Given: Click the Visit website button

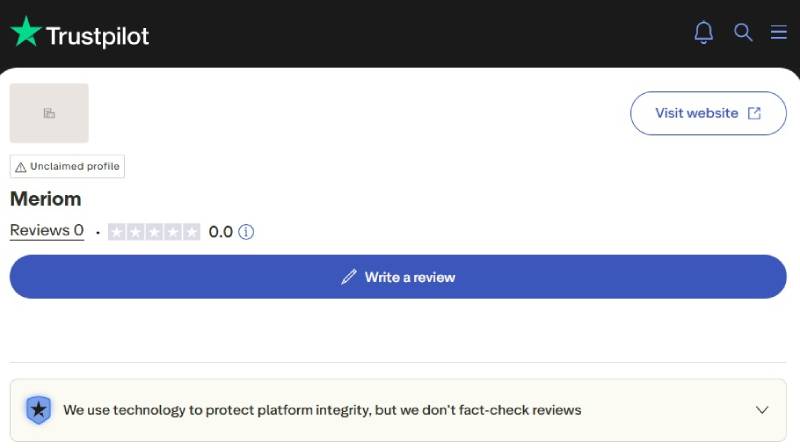Looking at the screenshot, I should (x=708, y=113).
